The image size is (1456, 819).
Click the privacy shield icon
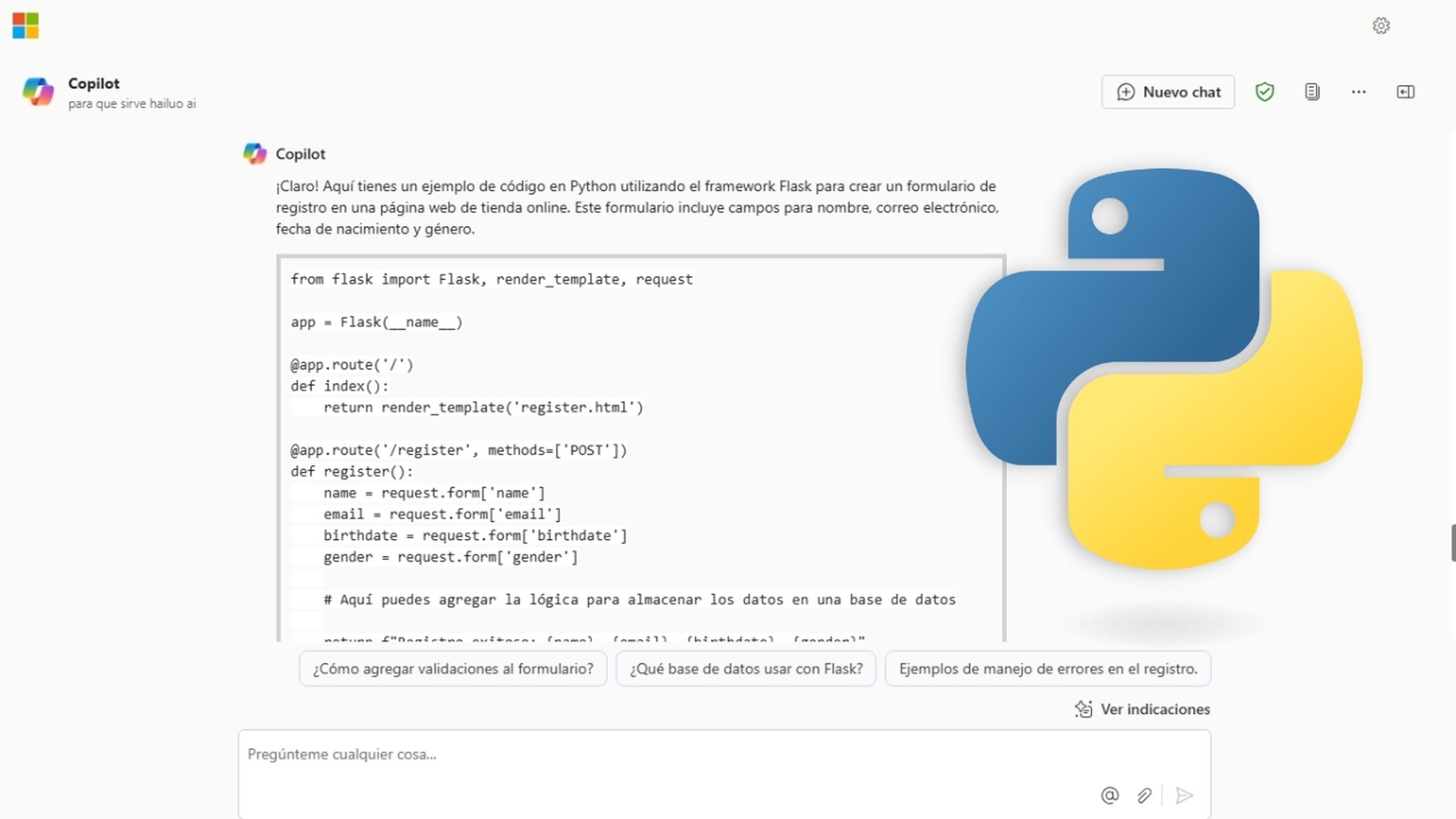pos(1265,92)
